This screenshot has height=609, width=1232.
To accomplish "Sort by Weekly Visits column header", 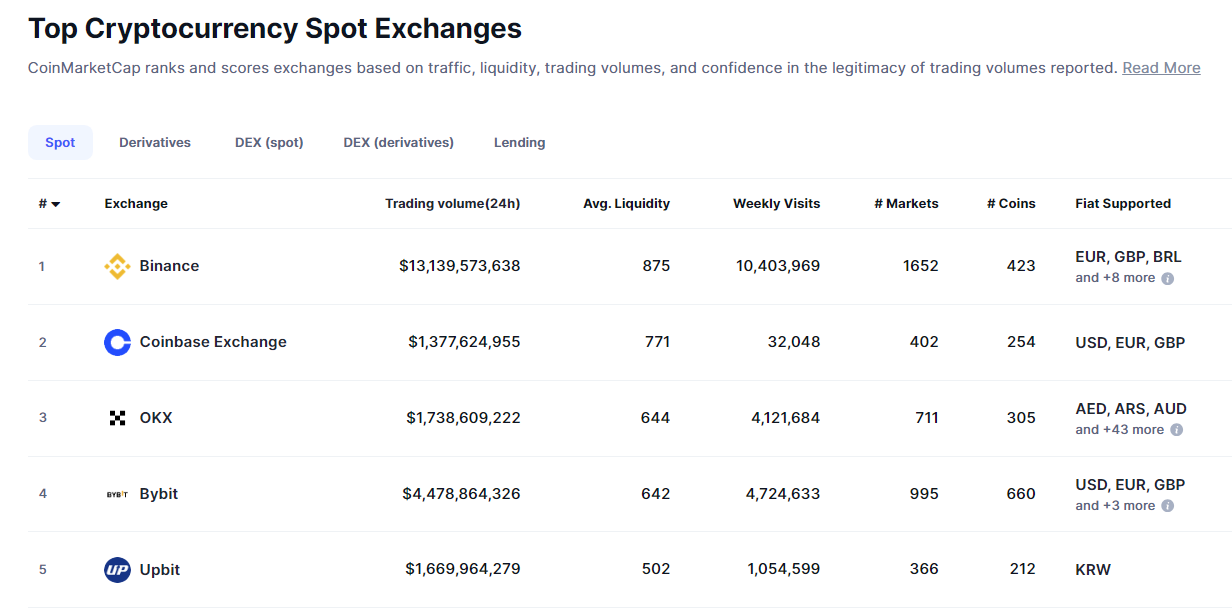I will 777,204.
